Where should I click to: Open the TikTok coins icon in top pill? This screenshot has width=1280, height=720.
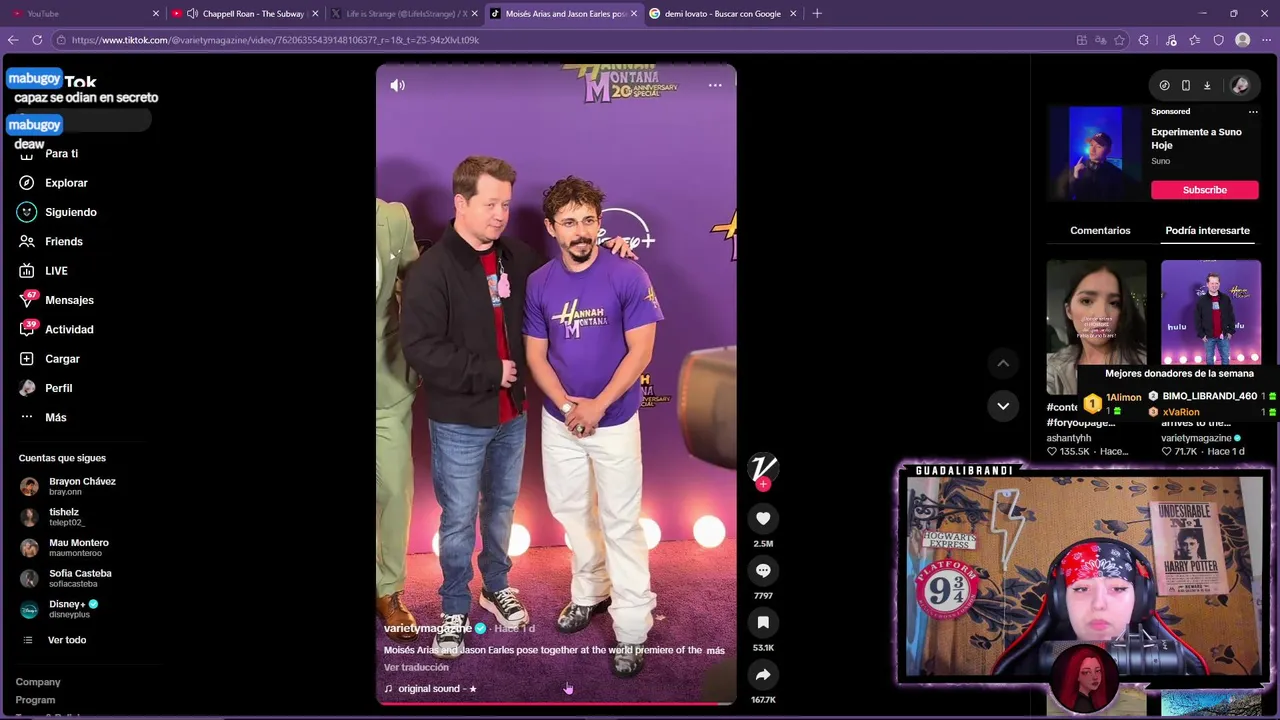point(1164,86)
